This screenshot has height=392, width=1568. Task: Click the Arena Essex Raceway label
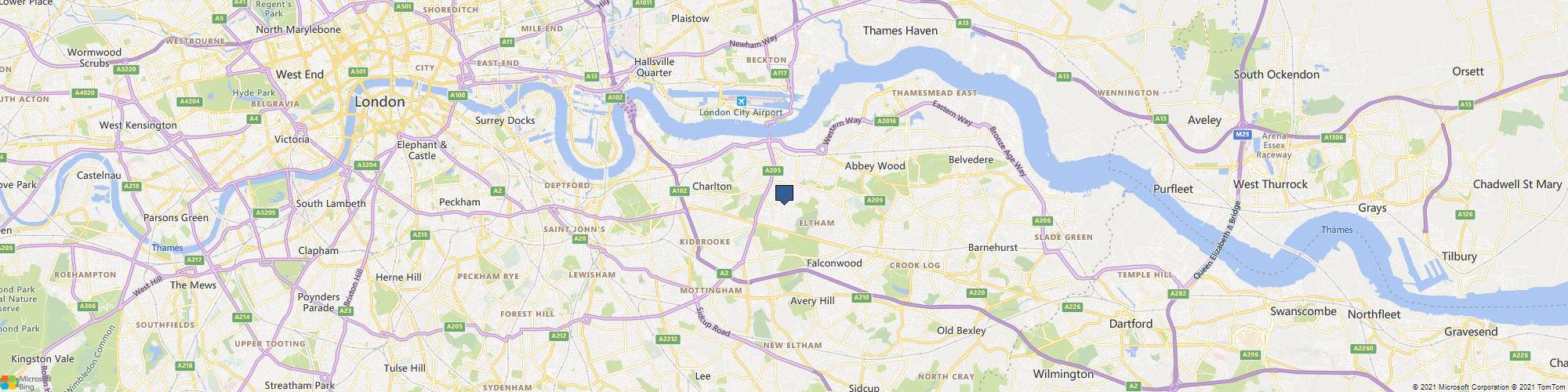coord(1275,146)
